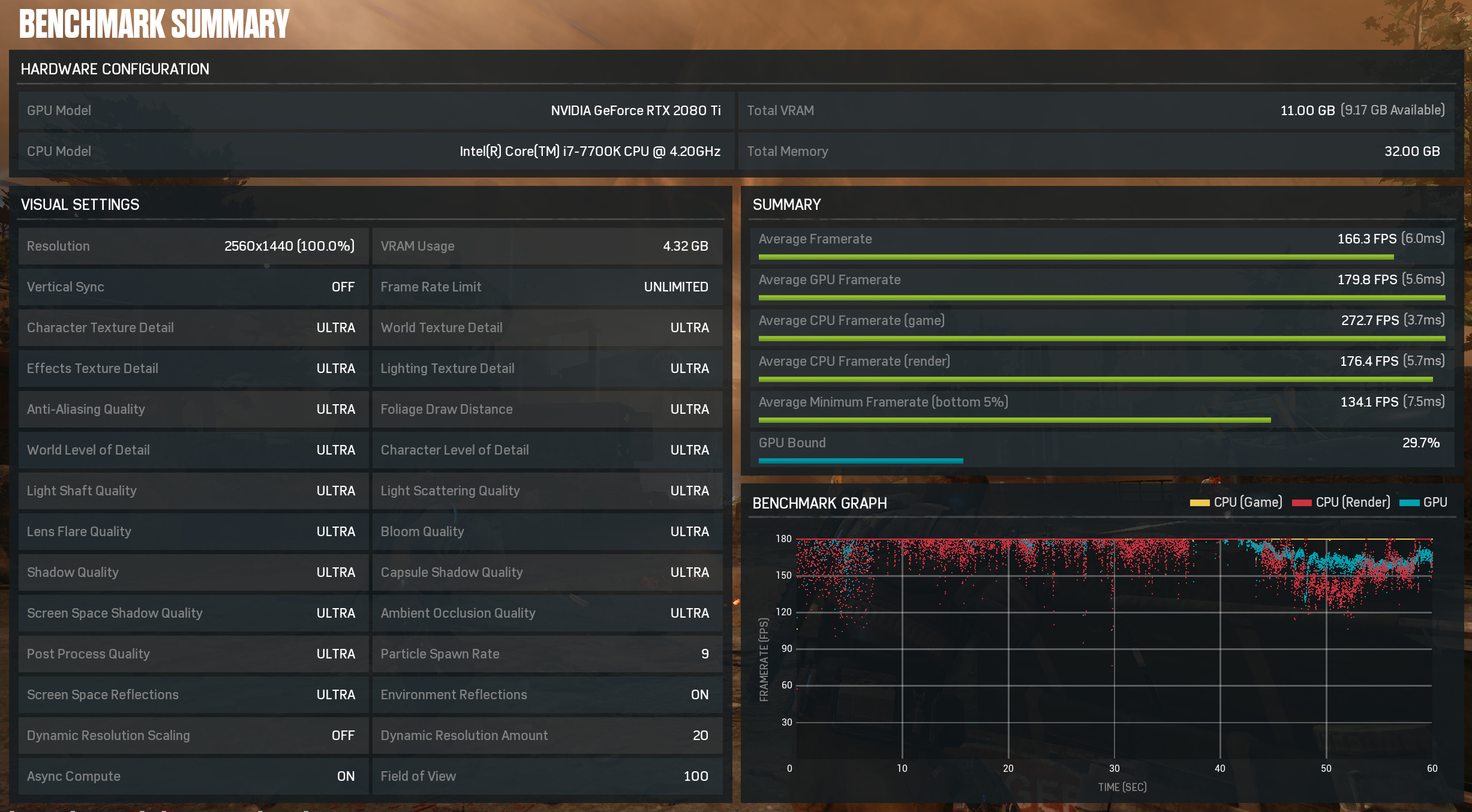Screen dimensions: 1472x812
Task: Click the GPU Model RTX 2080 Ti row
Action: pyautogui.click(x=375, y=110)
